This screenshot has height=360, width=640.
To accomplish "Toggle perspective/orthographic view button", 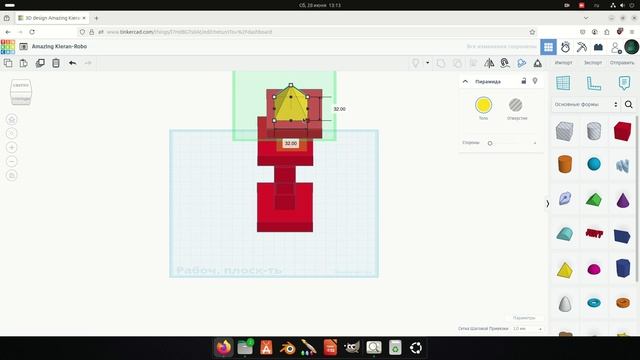I will coord(12,176).
